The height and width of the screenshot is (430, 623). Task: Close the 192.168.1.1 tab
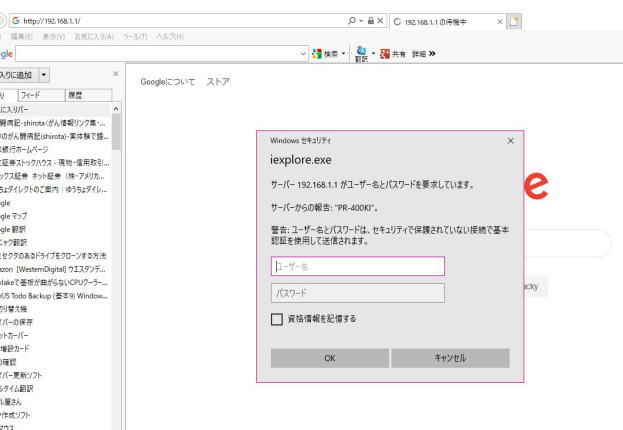tap(500, 22)
